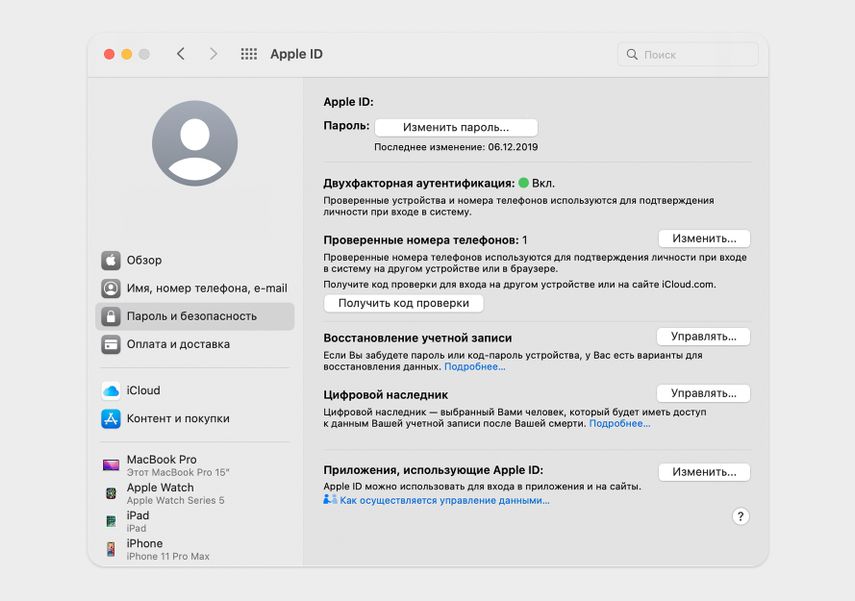Select Пароль и безопасность label
The height and width of the screenshot is (601, 855).
click(192, 316)
